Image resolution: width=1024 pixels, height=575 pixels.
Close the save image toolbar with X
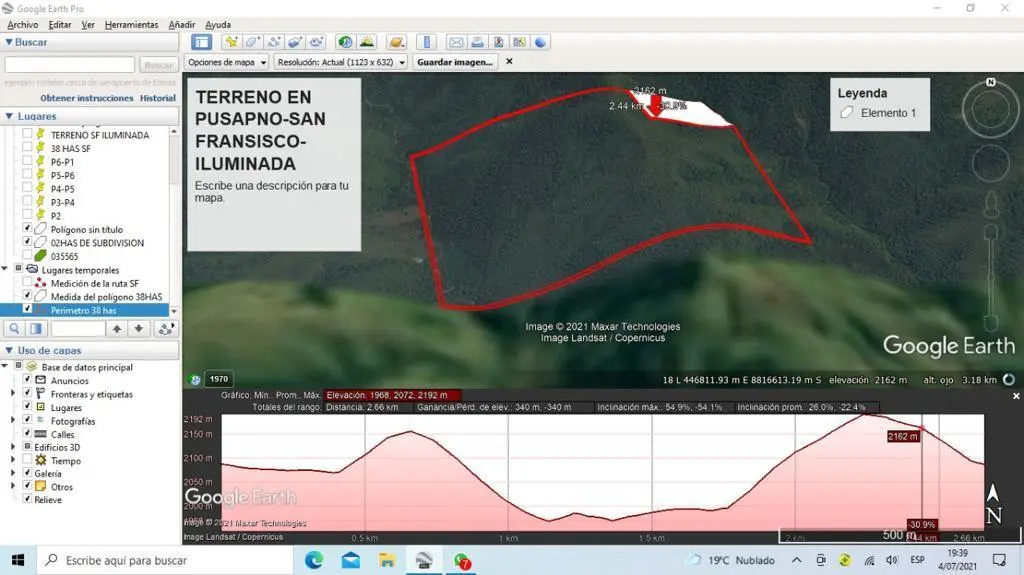click(509, 61)
